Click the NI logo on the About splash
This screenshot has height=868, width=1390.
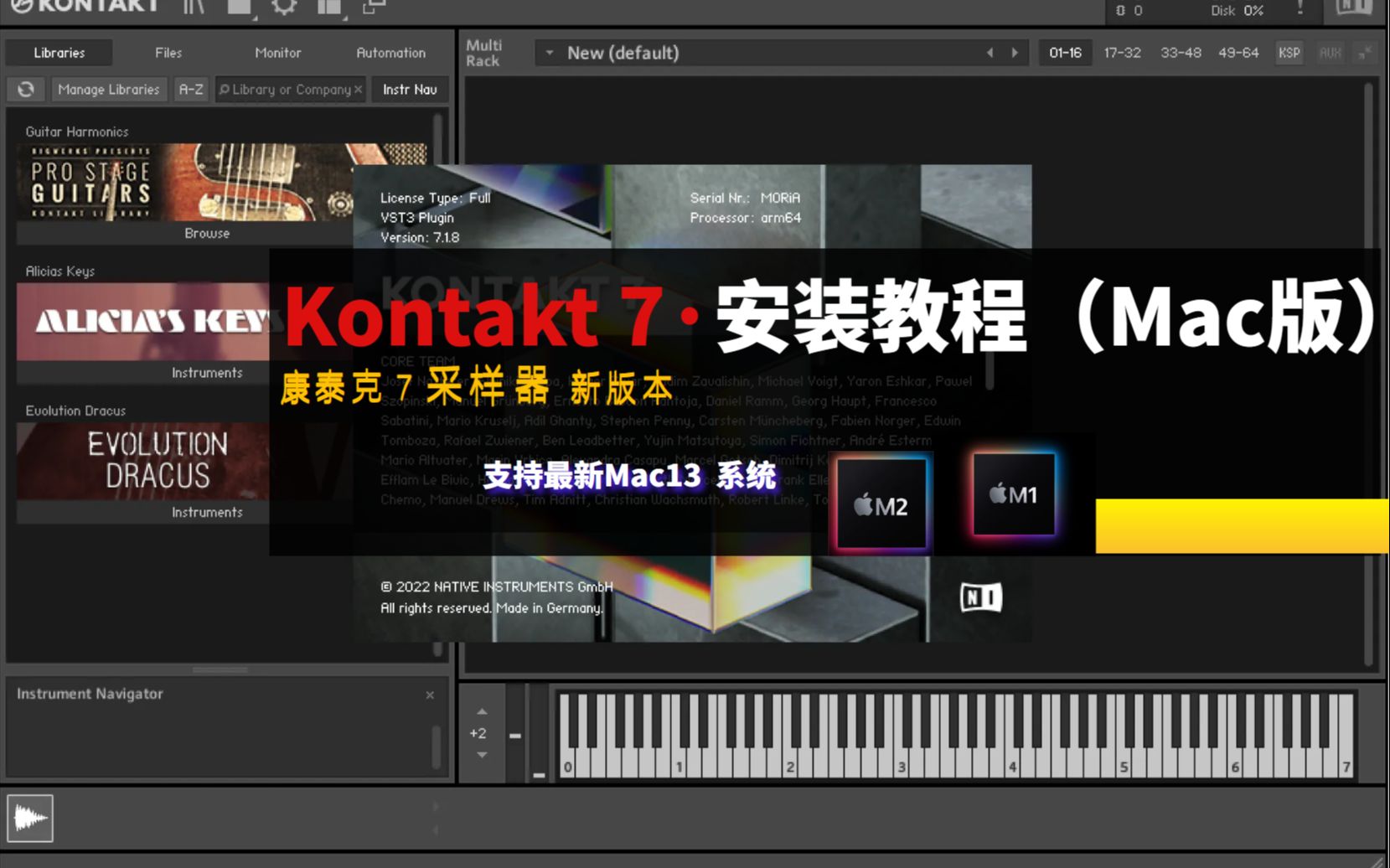click(980, 597)
